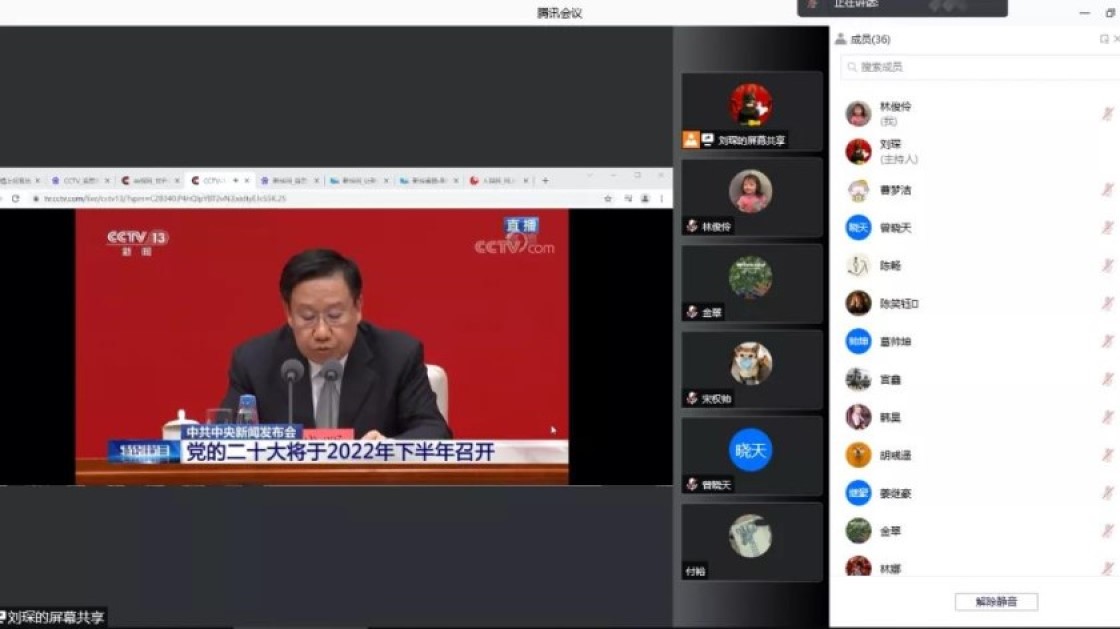The width and height of the screenshot is (1120, 629).
Task: Click the page reload icon in Chrome toolbar
Action: [x=16, y=198]
